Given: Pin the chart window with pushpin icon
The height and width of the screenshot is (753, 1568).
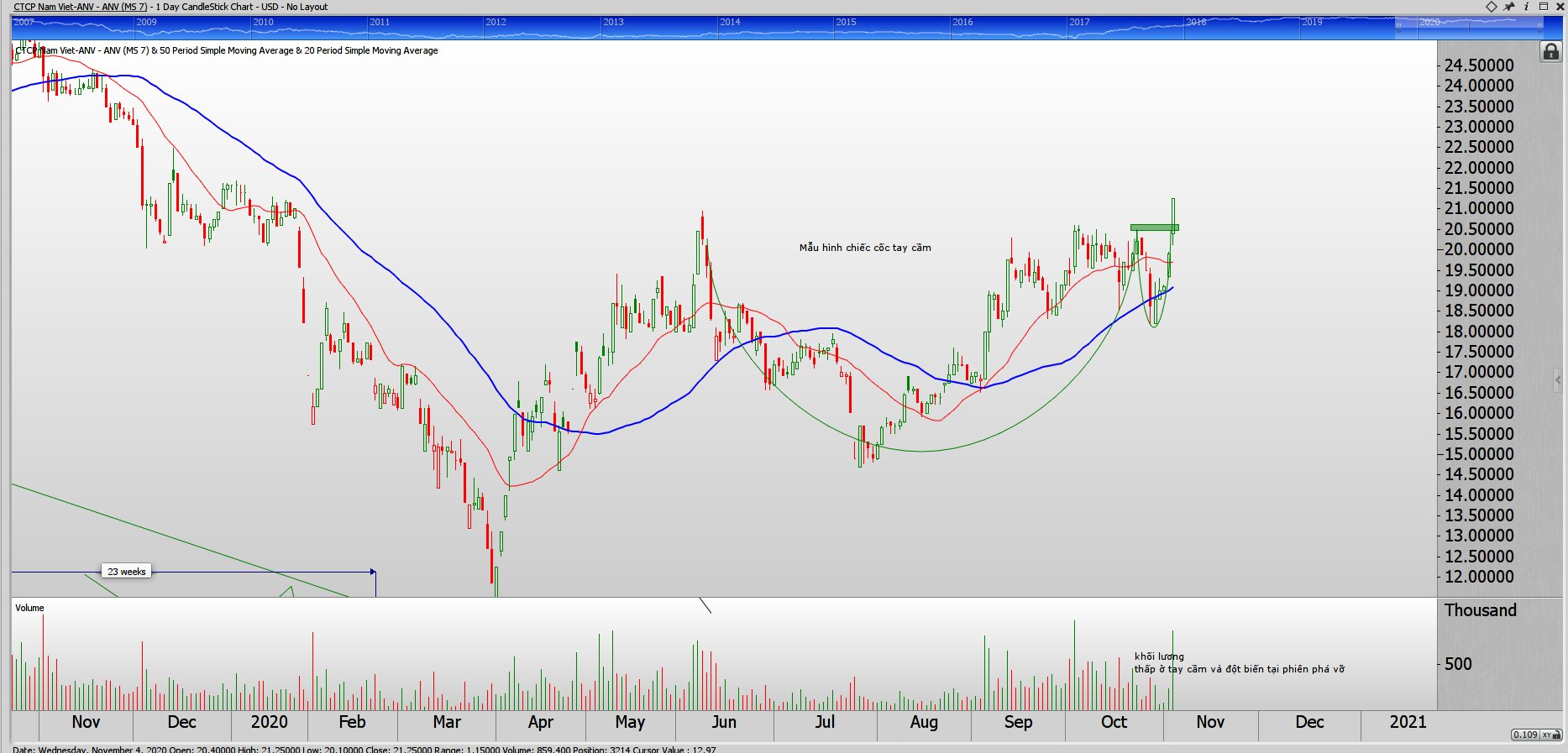Looking at the screenshot, I should click(1509, 7).
